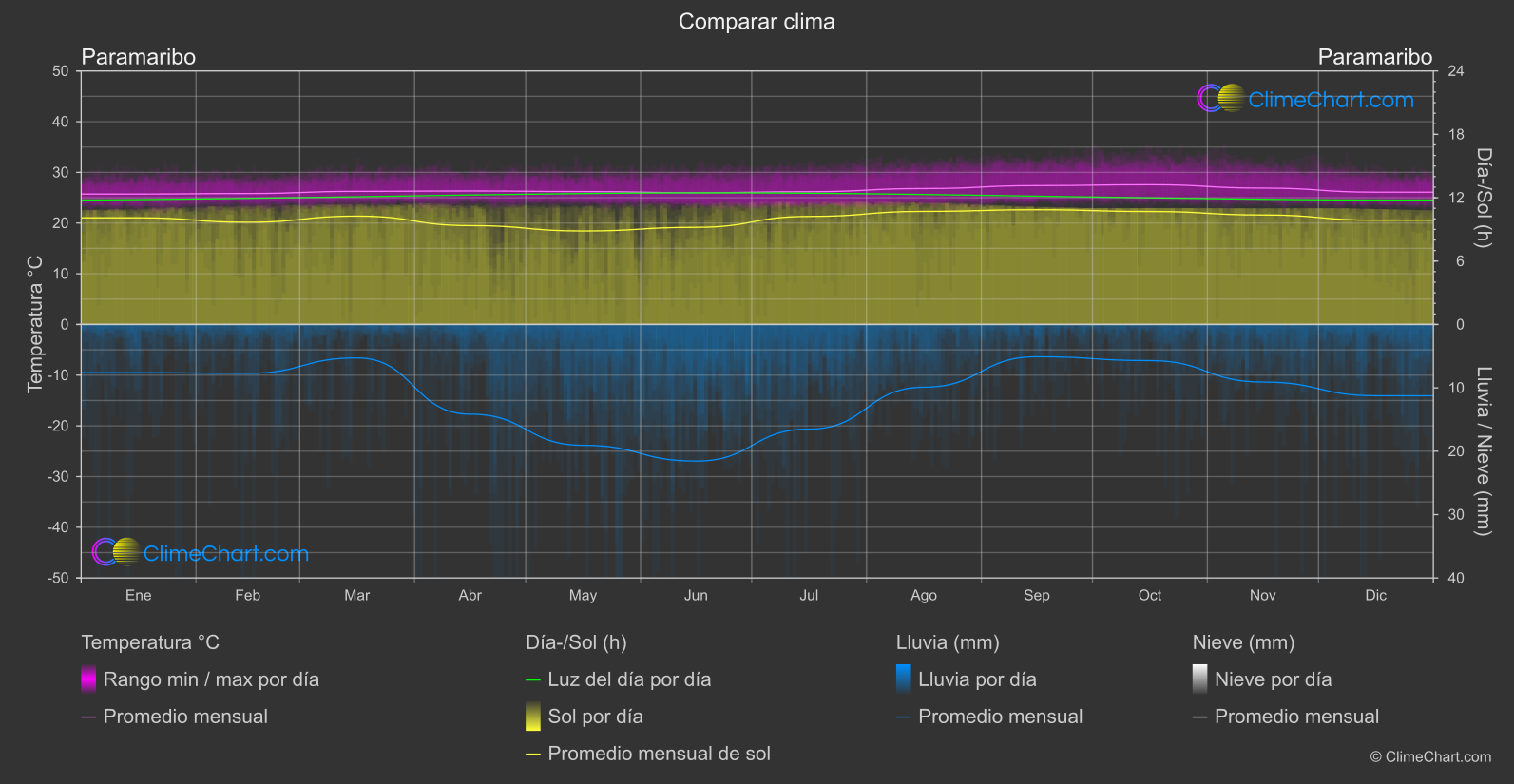Click the 'Día-/Sol (h)' legend heading
Screen dimensions: 1514x784
pos(576,642)
